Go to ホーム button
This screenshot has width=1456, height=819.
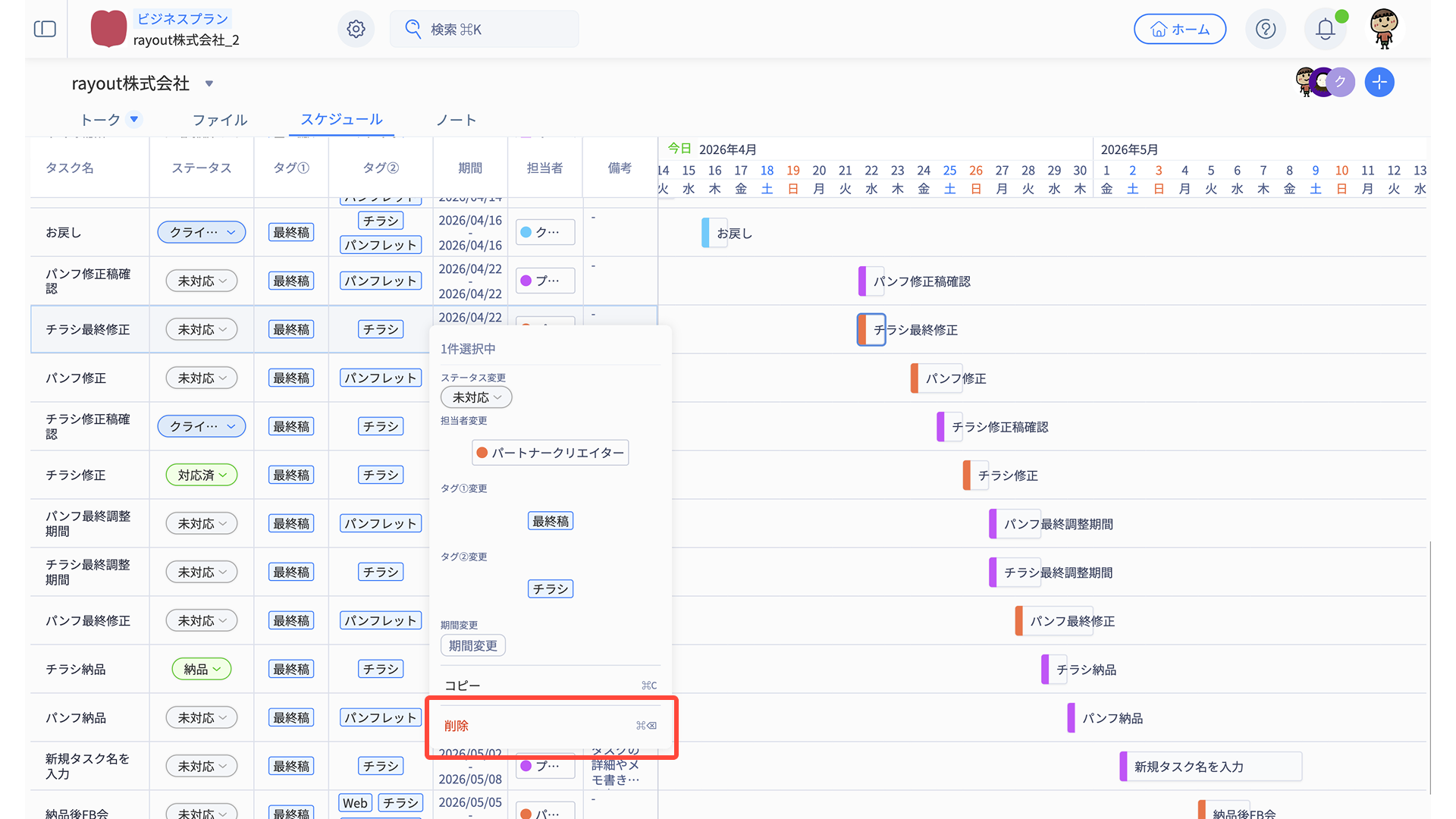click(1179, 29)
